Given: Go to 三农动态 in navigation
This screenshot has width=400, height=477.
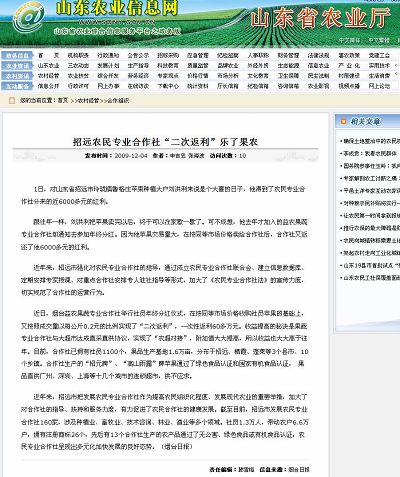Looking at the screenshot, I should 78,66.
